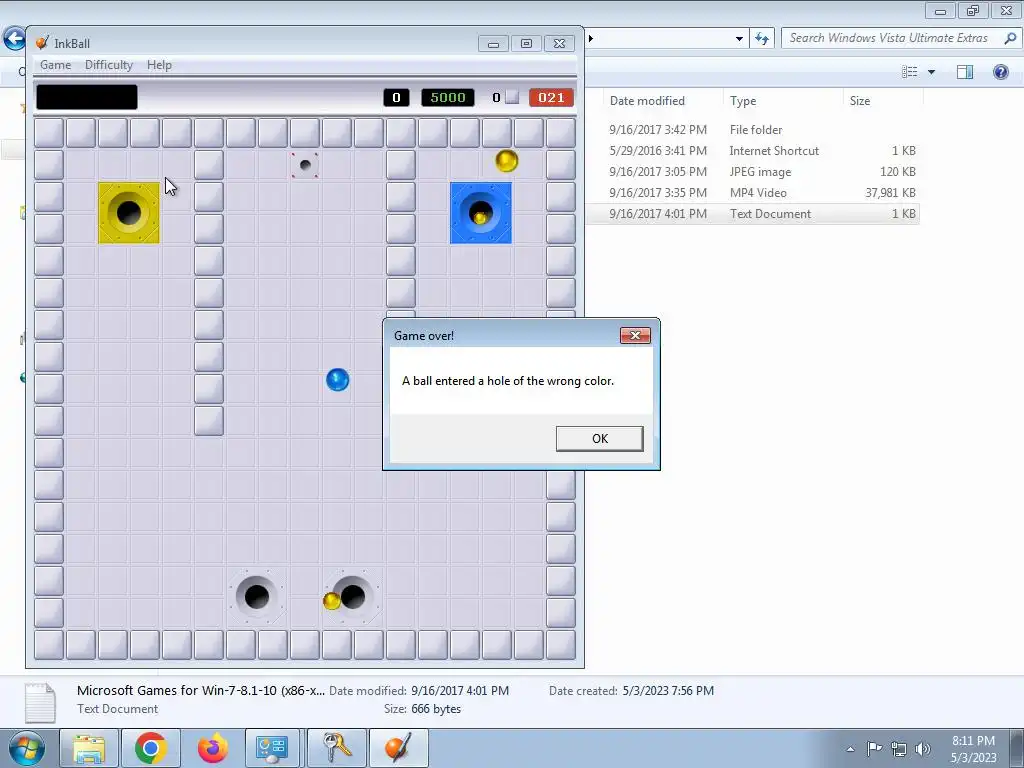Sort by the Date modified column

(662, 101)
